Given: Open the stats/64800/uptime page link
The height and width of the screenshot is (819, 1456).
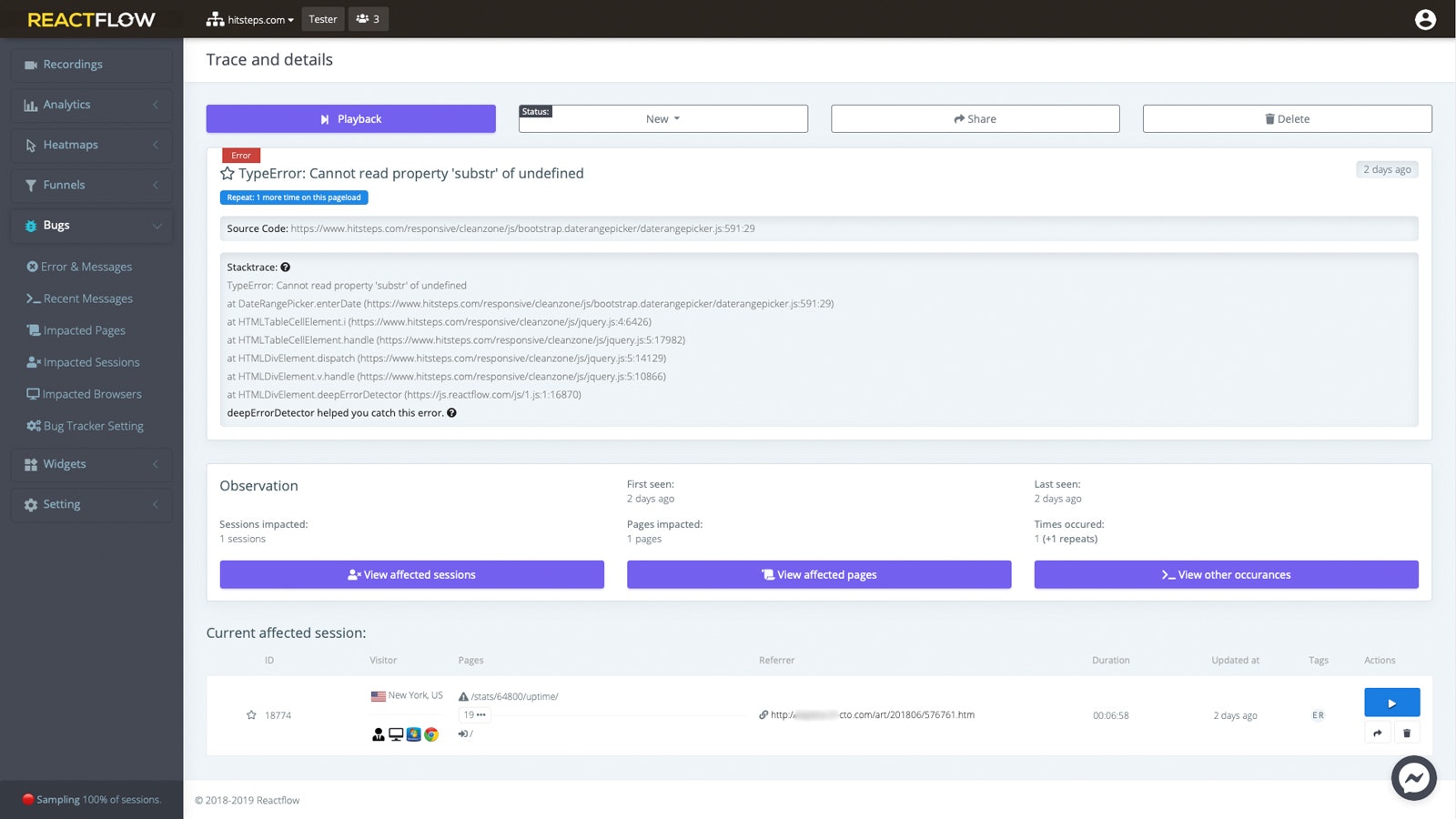Looking at the screenshot, I should tap(515, 696).
